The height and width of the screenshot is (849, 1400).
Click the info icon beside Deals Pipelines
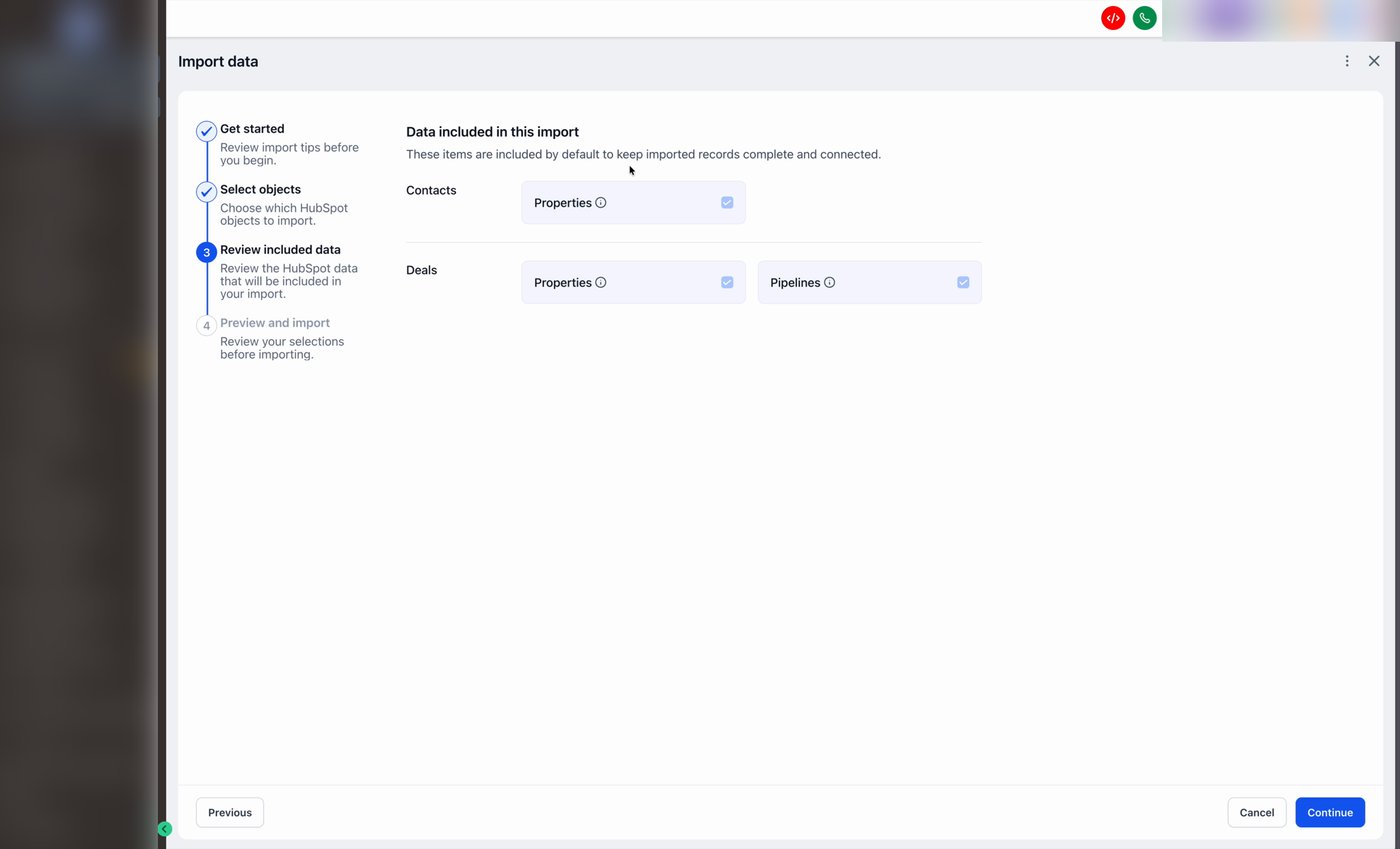(x=830, y=282)
